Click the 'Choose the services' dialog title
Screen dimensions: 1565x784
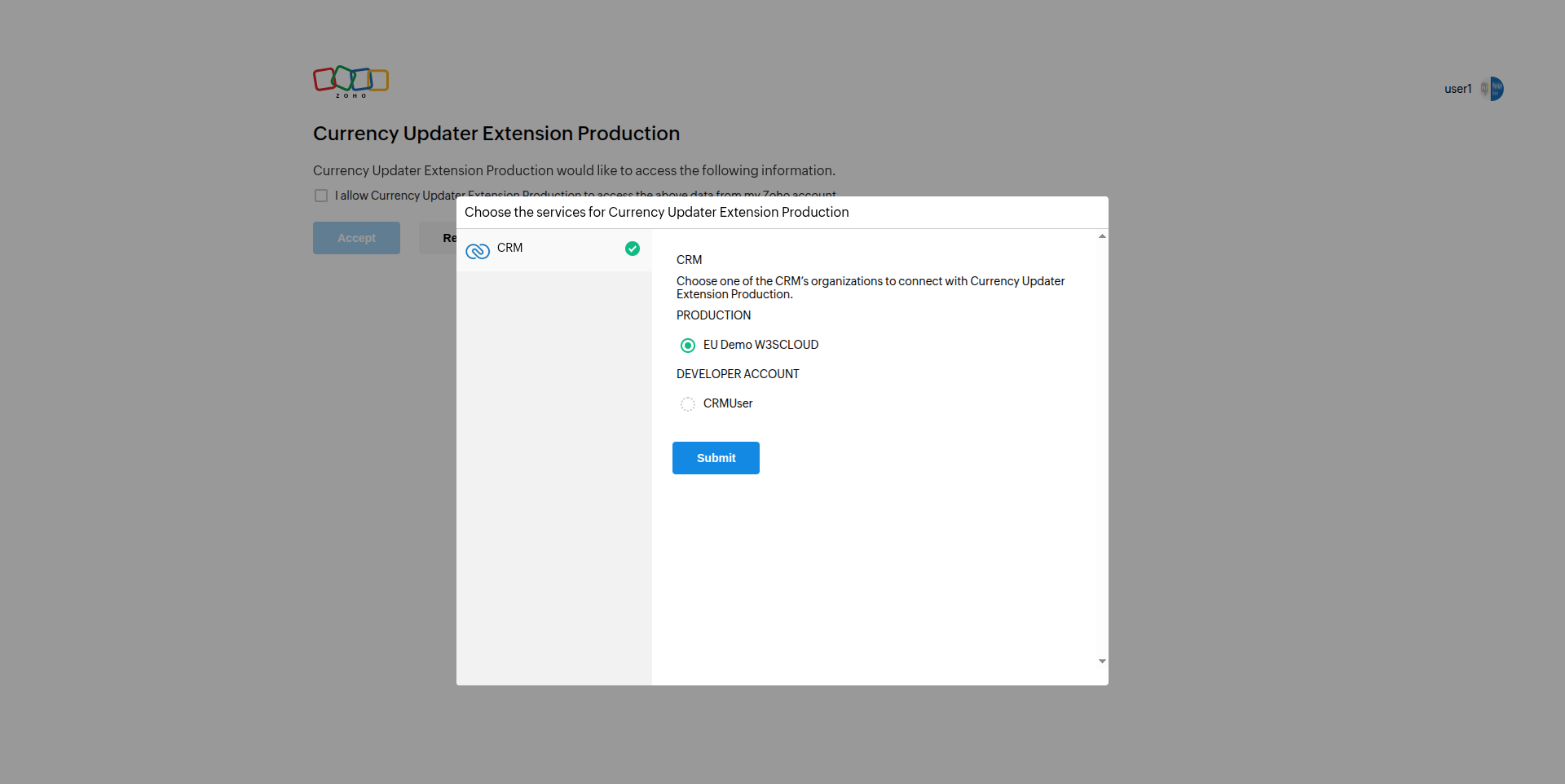656,212
